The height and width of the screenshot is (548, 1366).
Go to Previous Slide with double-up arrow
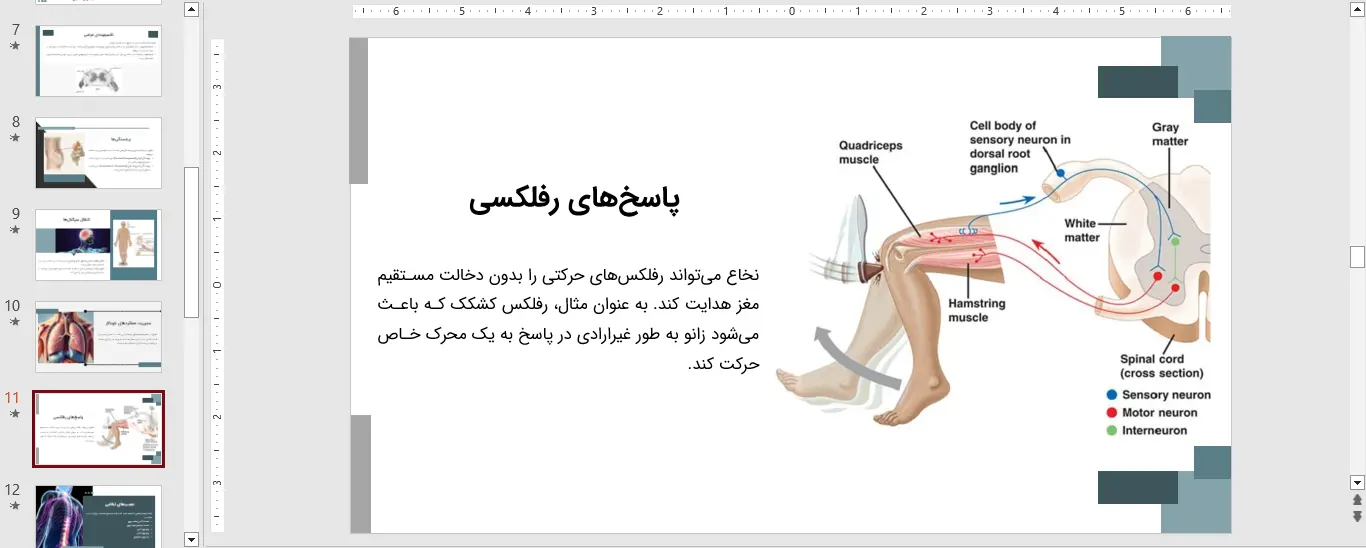pyautogui.click(x=1357, y=500)
